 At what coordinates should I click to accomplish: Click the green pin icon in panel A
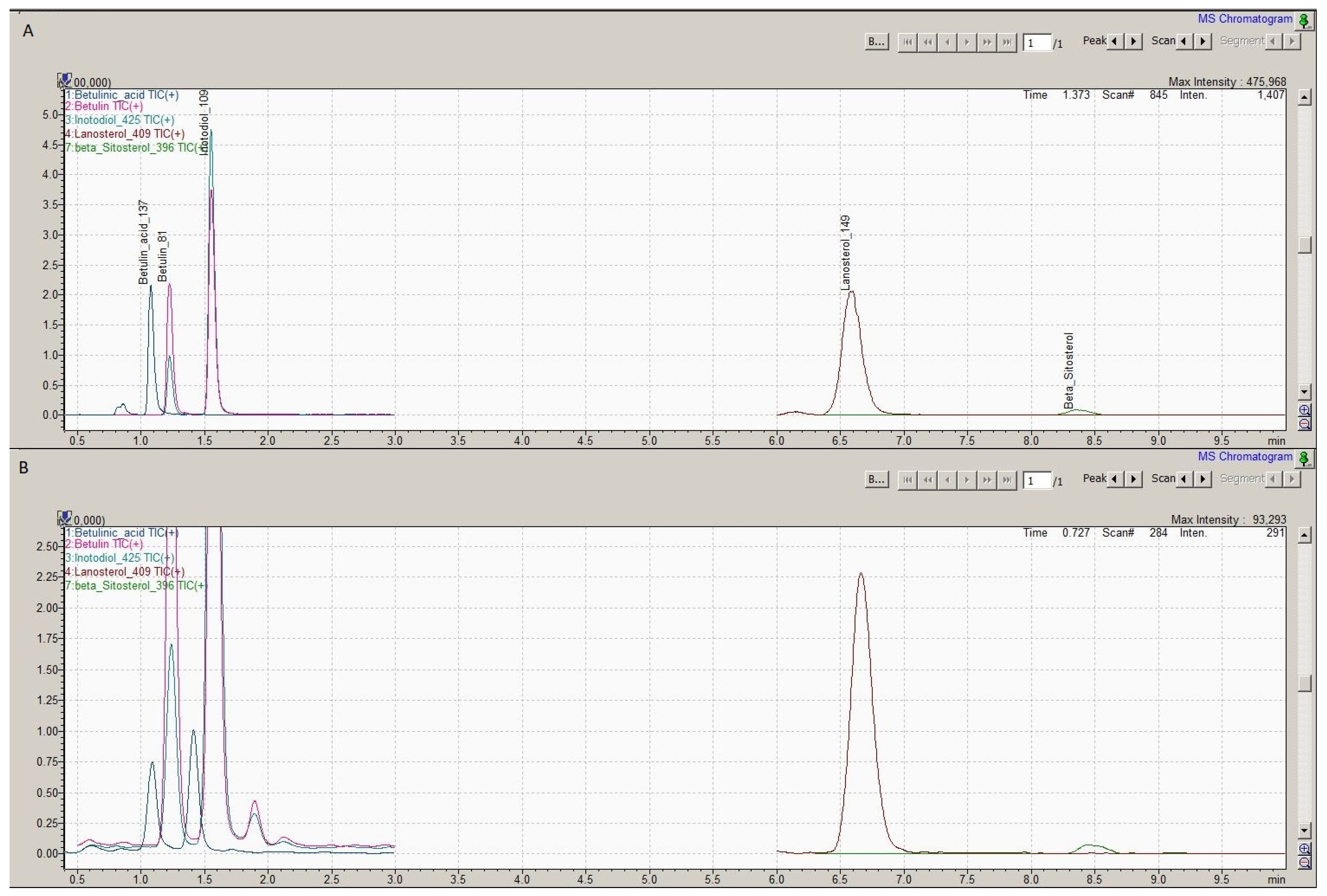pyautogui.click(x=1304, y=21)
